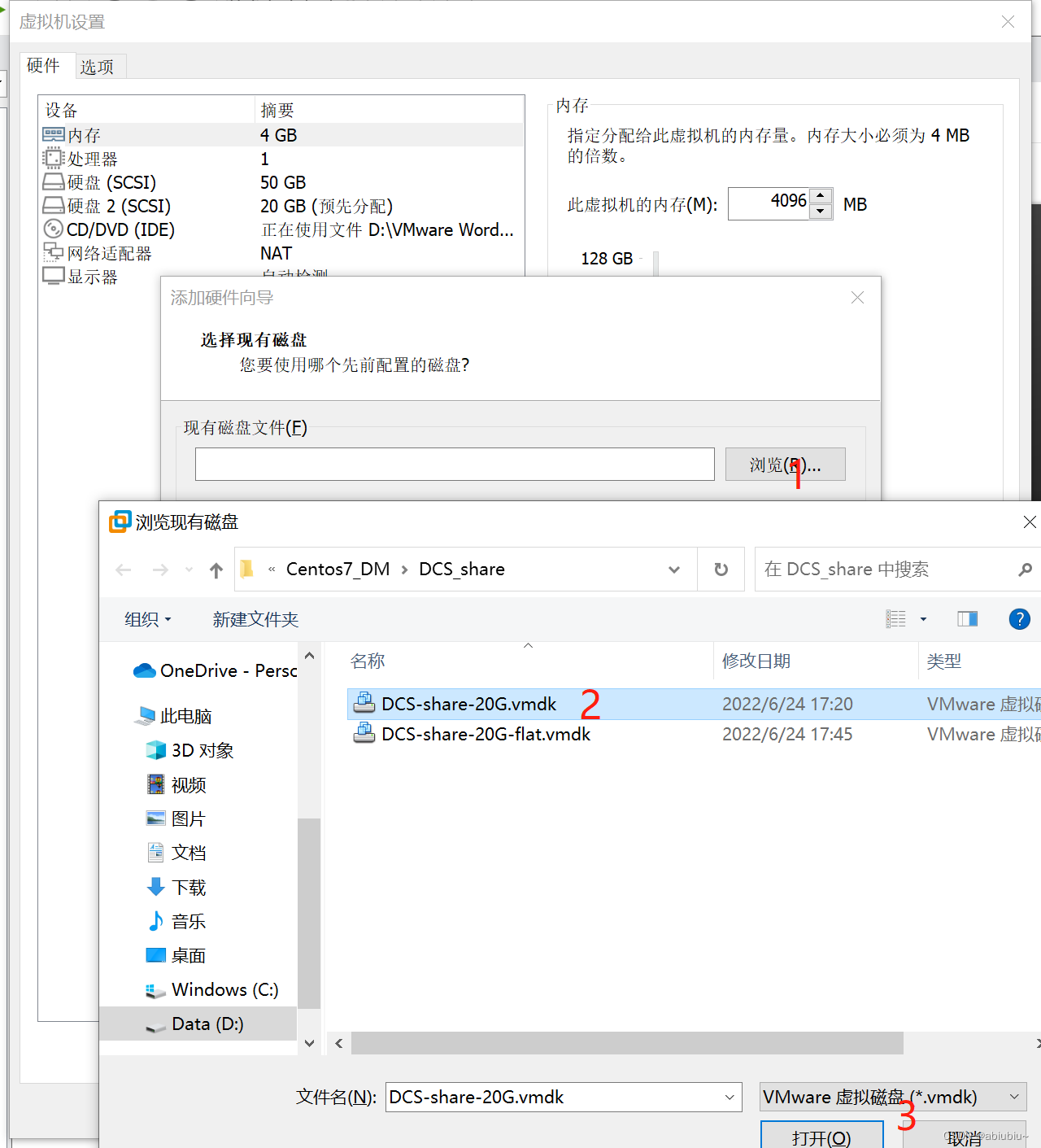Screen dimensions: 1041x1148
Task: Click the navigation pane scroll down arrow
Action: click(309, 1042)
